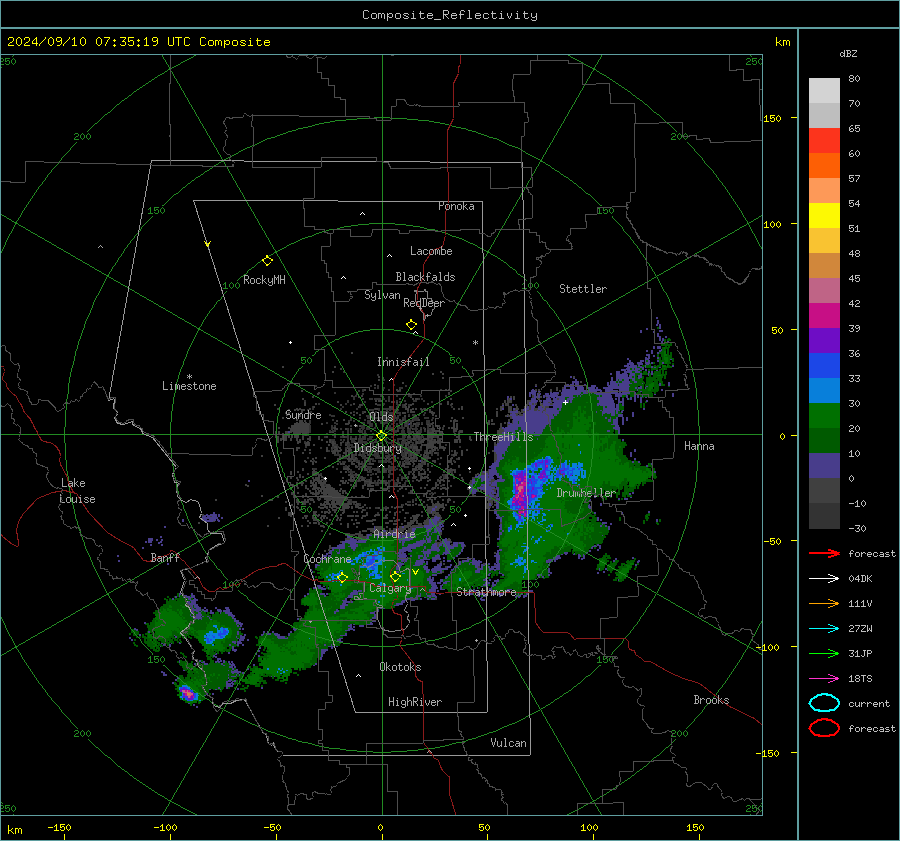
Task: Click the HighRiver city label
Action: (x=414, y=702)
